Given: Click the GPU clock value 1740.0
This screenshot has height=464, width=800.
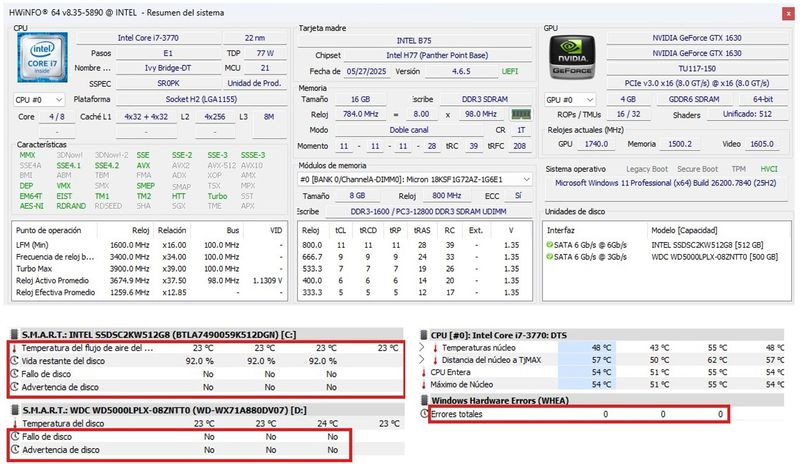Looking at the screenshot, I should (596, 144).
